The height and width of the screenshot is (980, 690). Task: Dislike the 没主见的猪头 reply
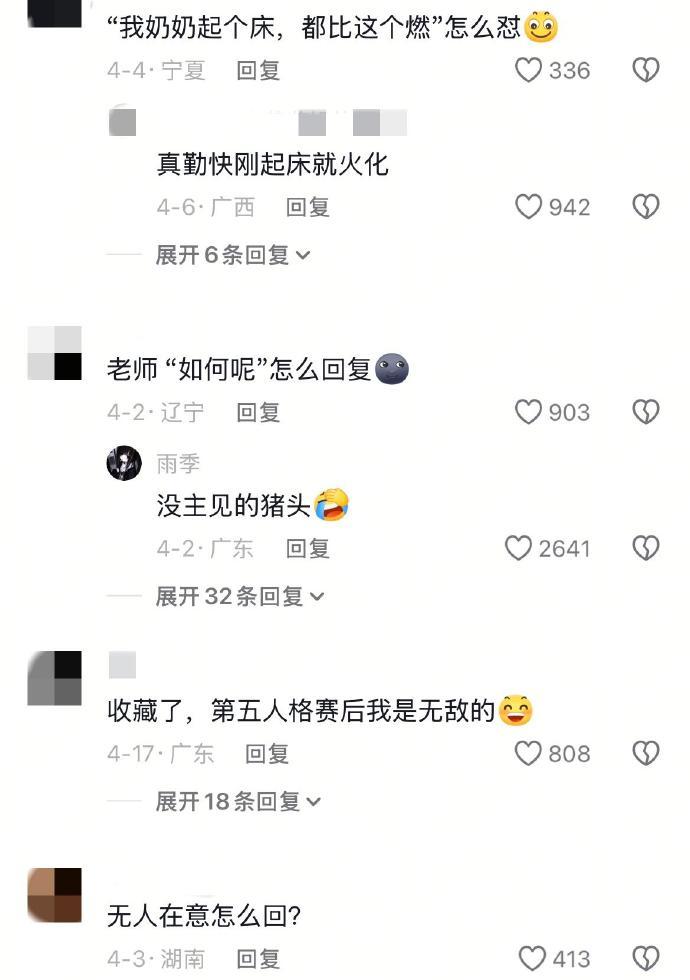pos(646,548)
